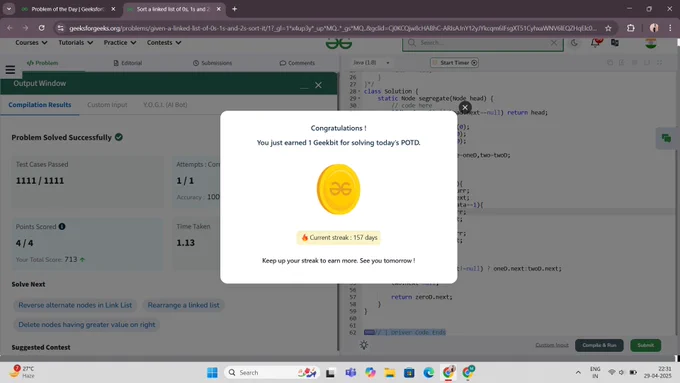Click the Test Cases Passed 1111 / 1111

[40, 180]
